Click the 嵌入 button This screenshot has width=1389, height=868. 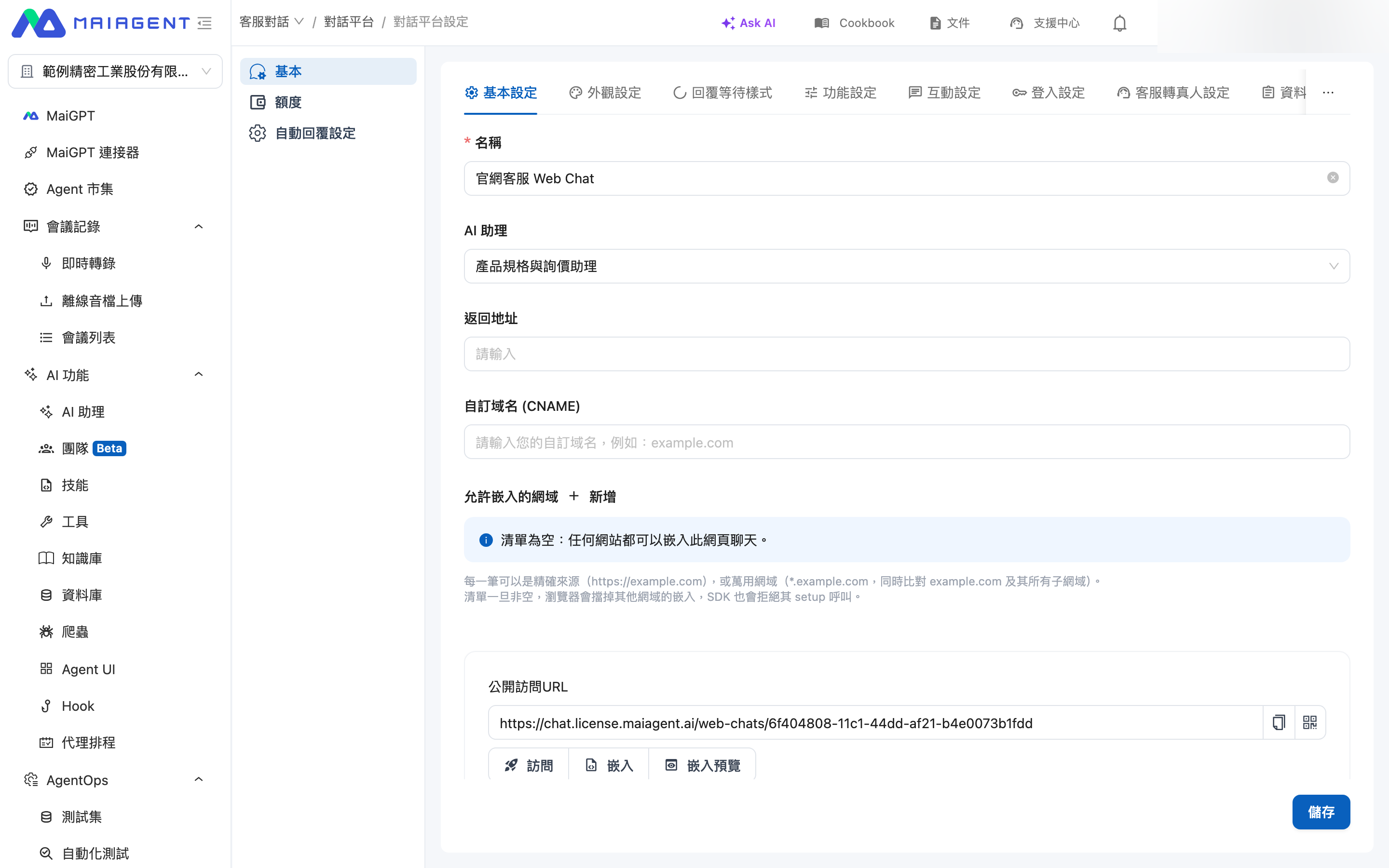tap(608, 765)
